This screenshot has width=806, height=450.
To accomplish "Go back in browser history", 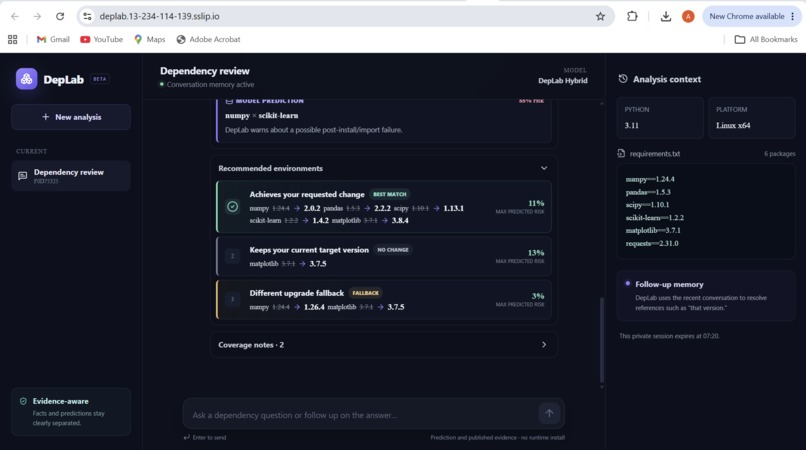I will [x=15, y=16].
